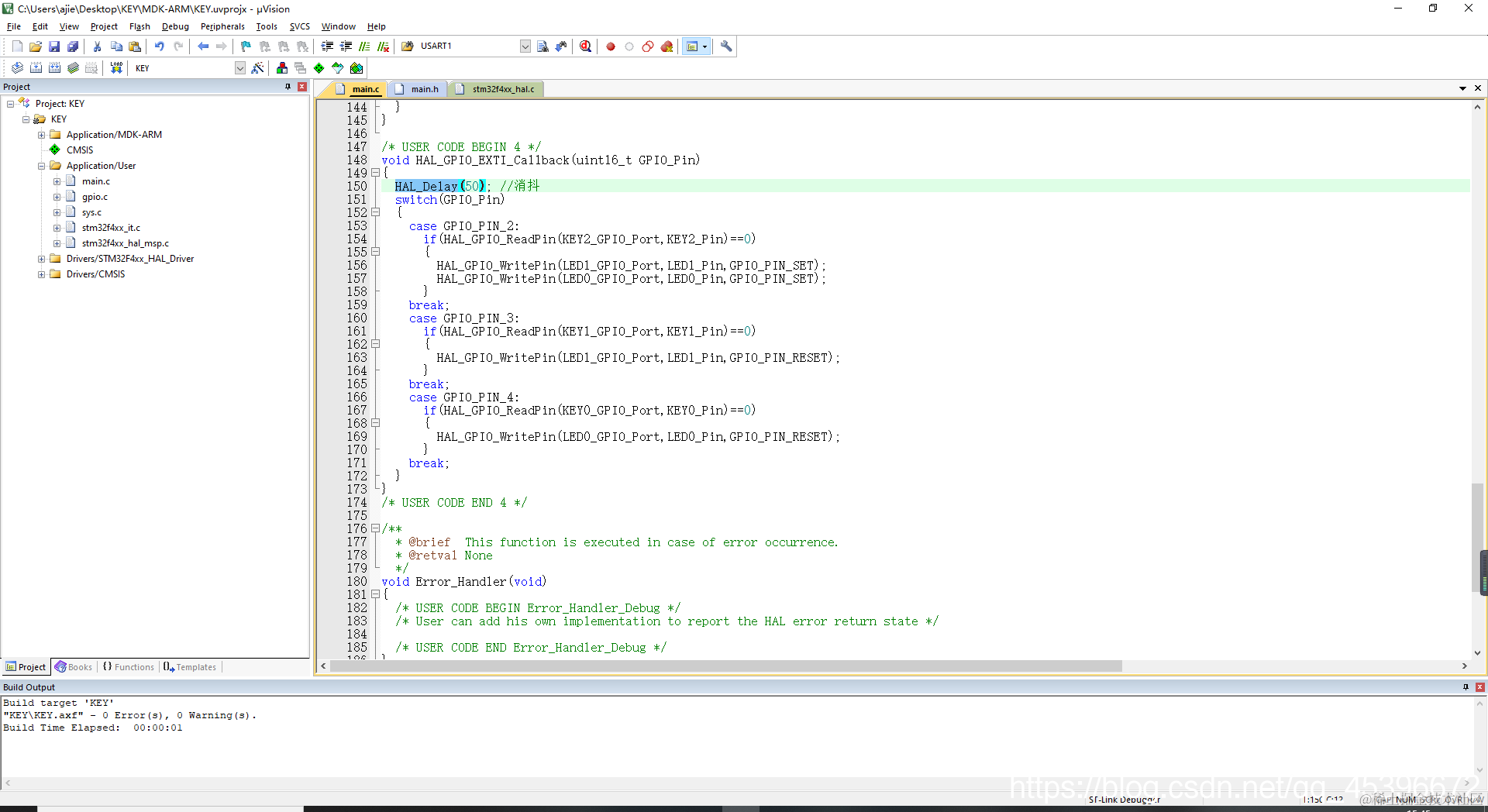
Task: Expand the Application/MDK-ARM folder
Action: [41, 135]
